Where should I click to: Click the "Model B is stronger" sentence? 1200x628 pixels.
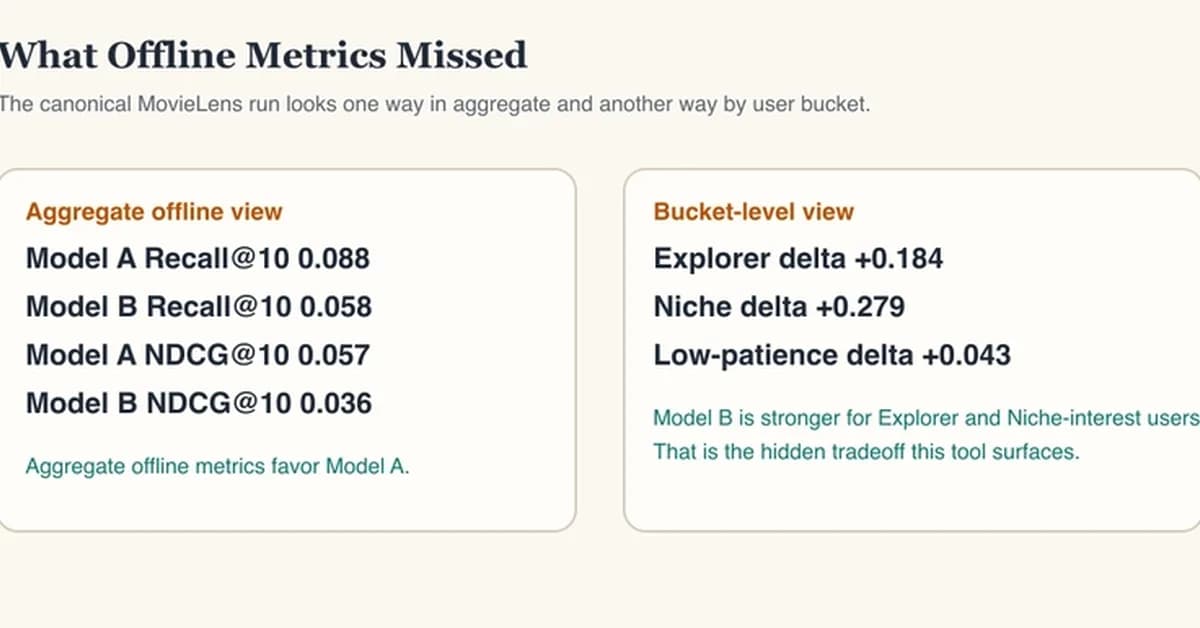pyautogui.click(x=925, y=418)
